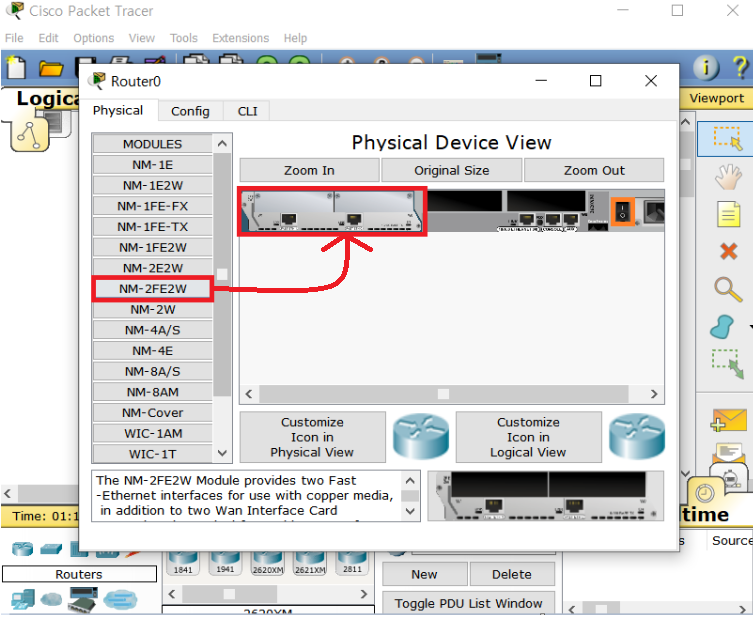Open the Help menu
The width and height of the screenshot is (753, 617).
tap(295, 38)
